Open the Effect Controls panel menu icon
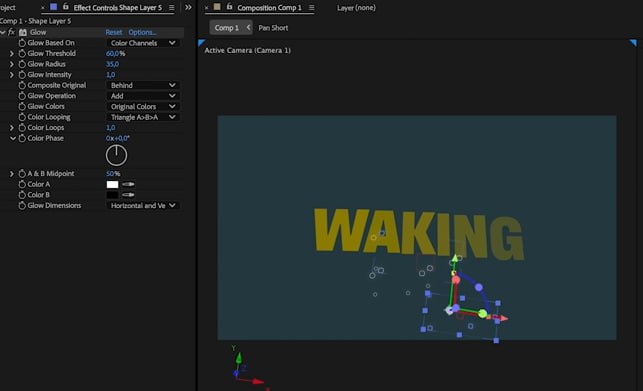This screenshot has height=391, width=643. (x=171, y=7)
